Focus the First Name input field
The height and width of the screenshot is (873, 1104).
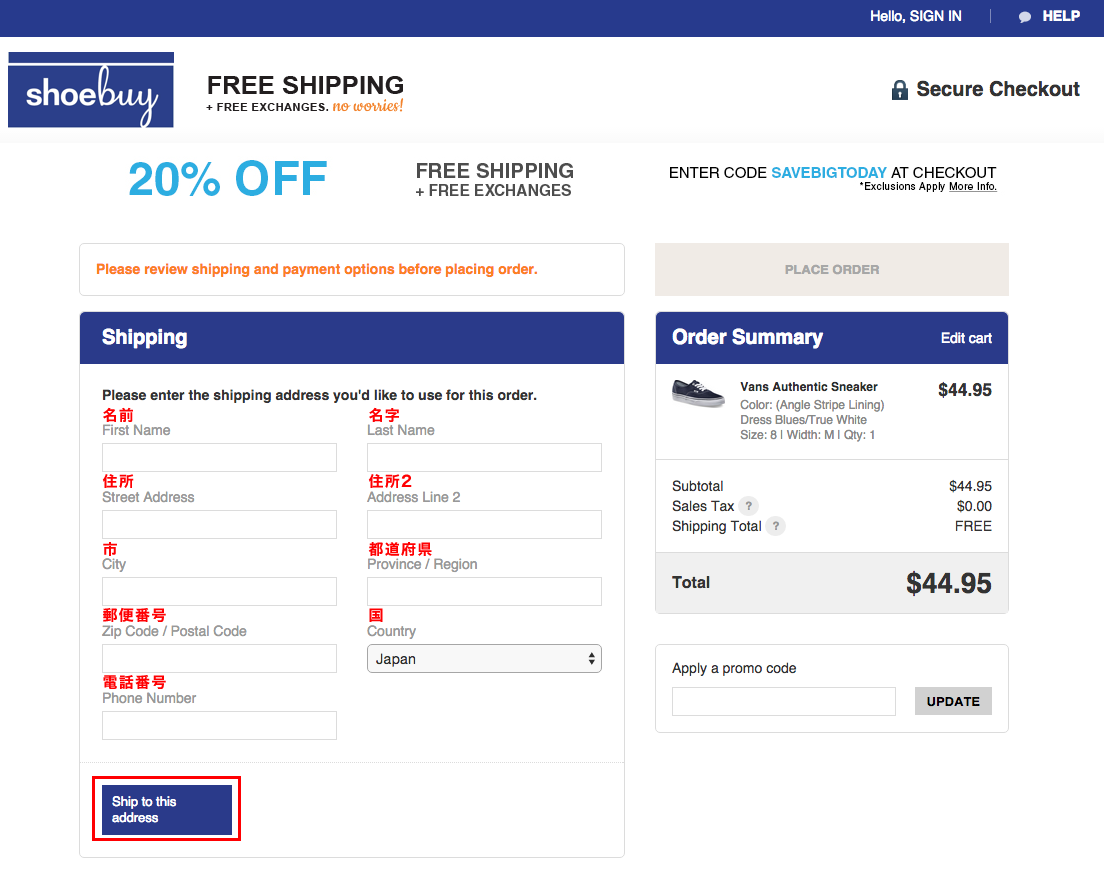click(220, 458)
